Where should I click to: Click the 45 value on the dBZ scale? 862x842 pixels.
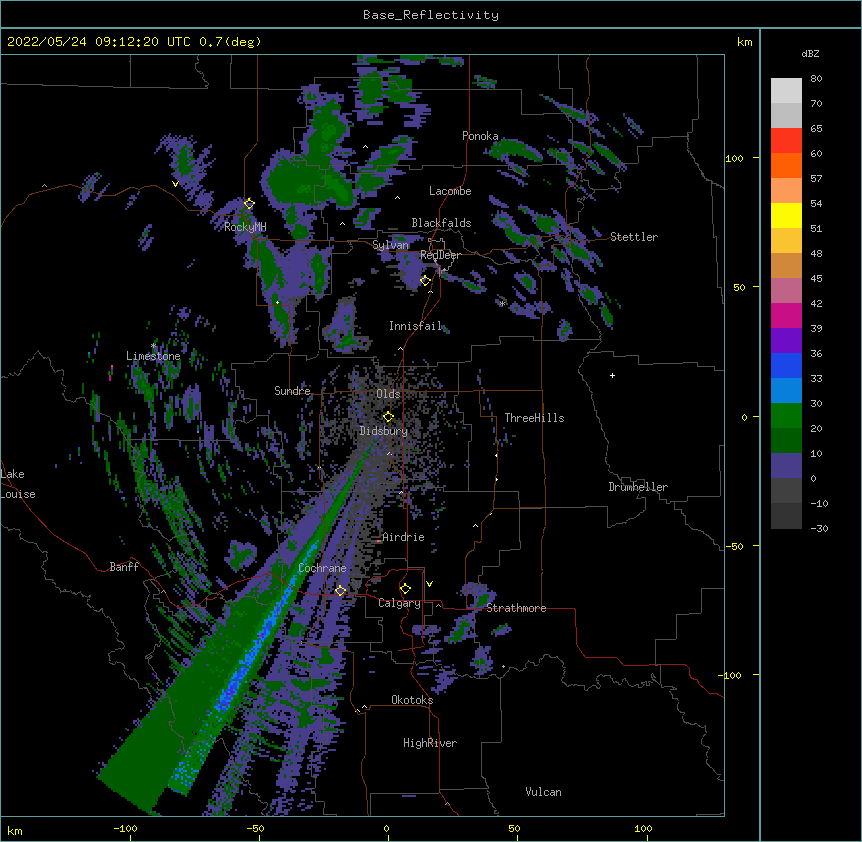pos(816,279)
